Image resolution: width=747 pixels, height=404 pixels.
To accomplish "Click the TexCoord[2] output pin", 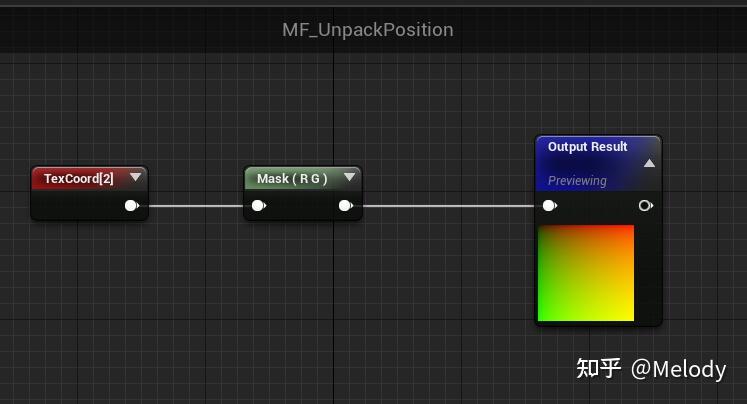I will tap(131, 206).
